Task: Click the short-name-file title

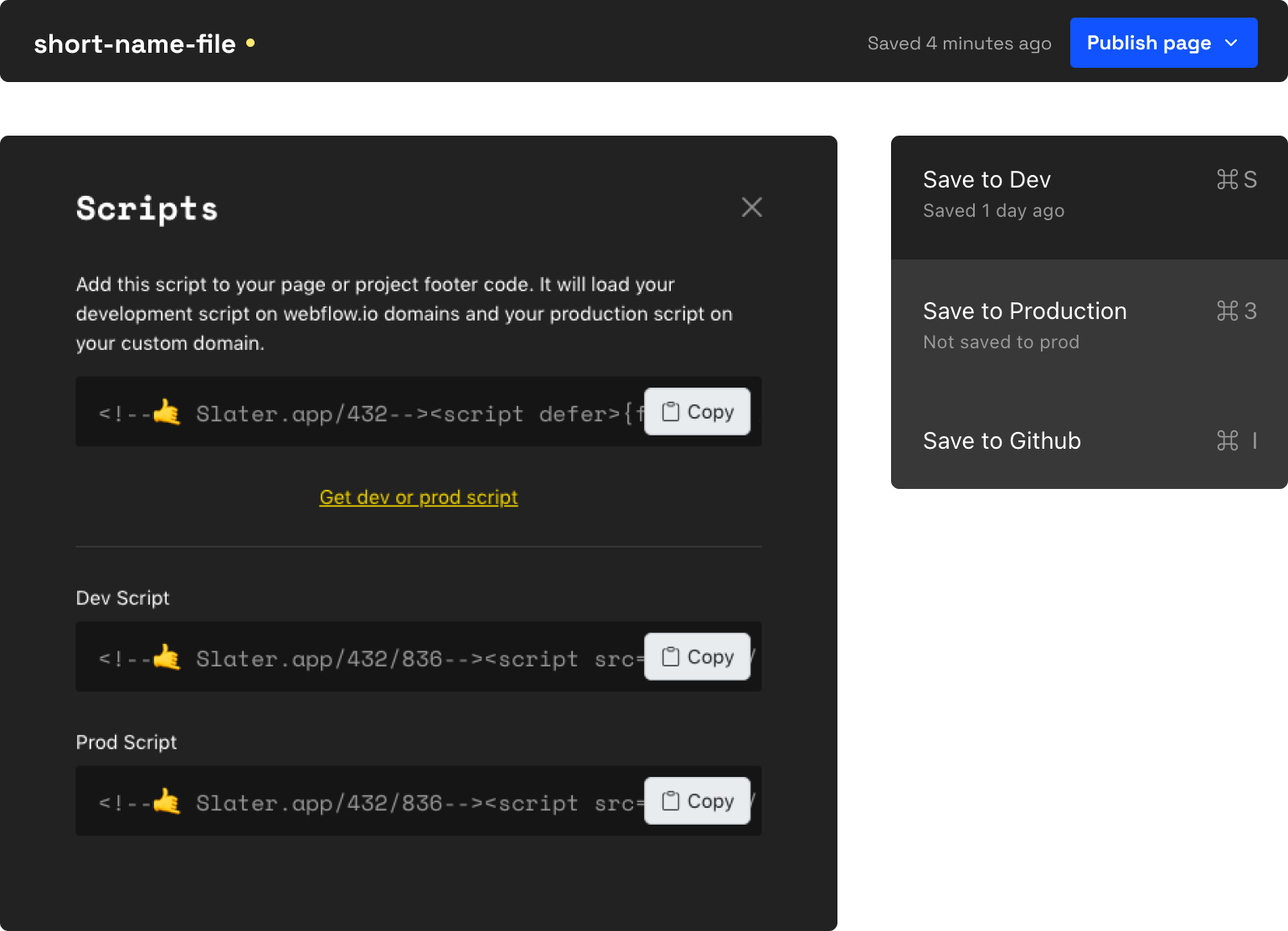Action: click(x=135, y=44)
